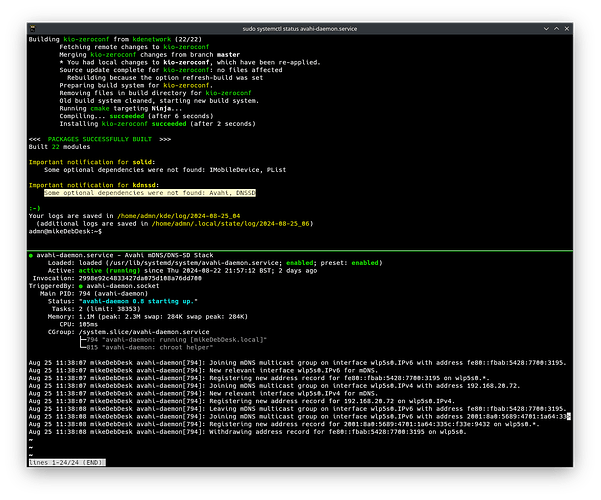The image size is (601, 500).
Task: Open the title bar dropdown chevron menu
Action: [x=546, y=29]
